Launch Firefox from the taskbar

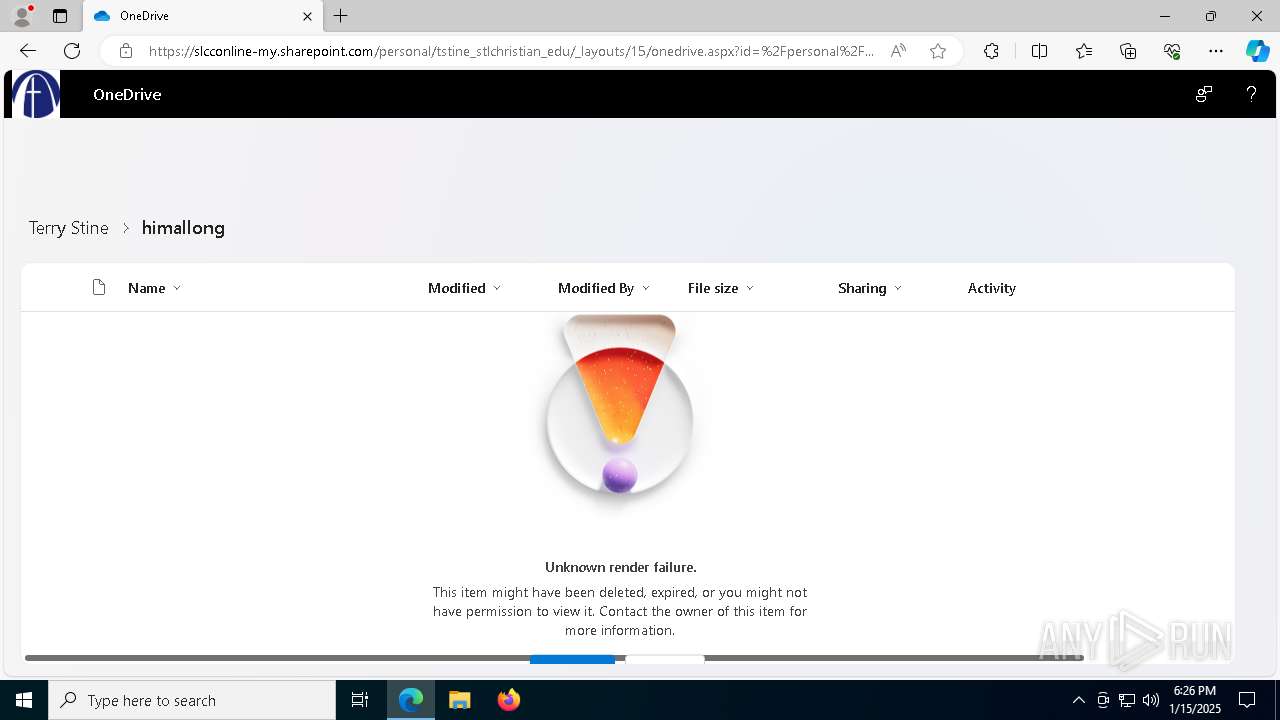(509, 700)
